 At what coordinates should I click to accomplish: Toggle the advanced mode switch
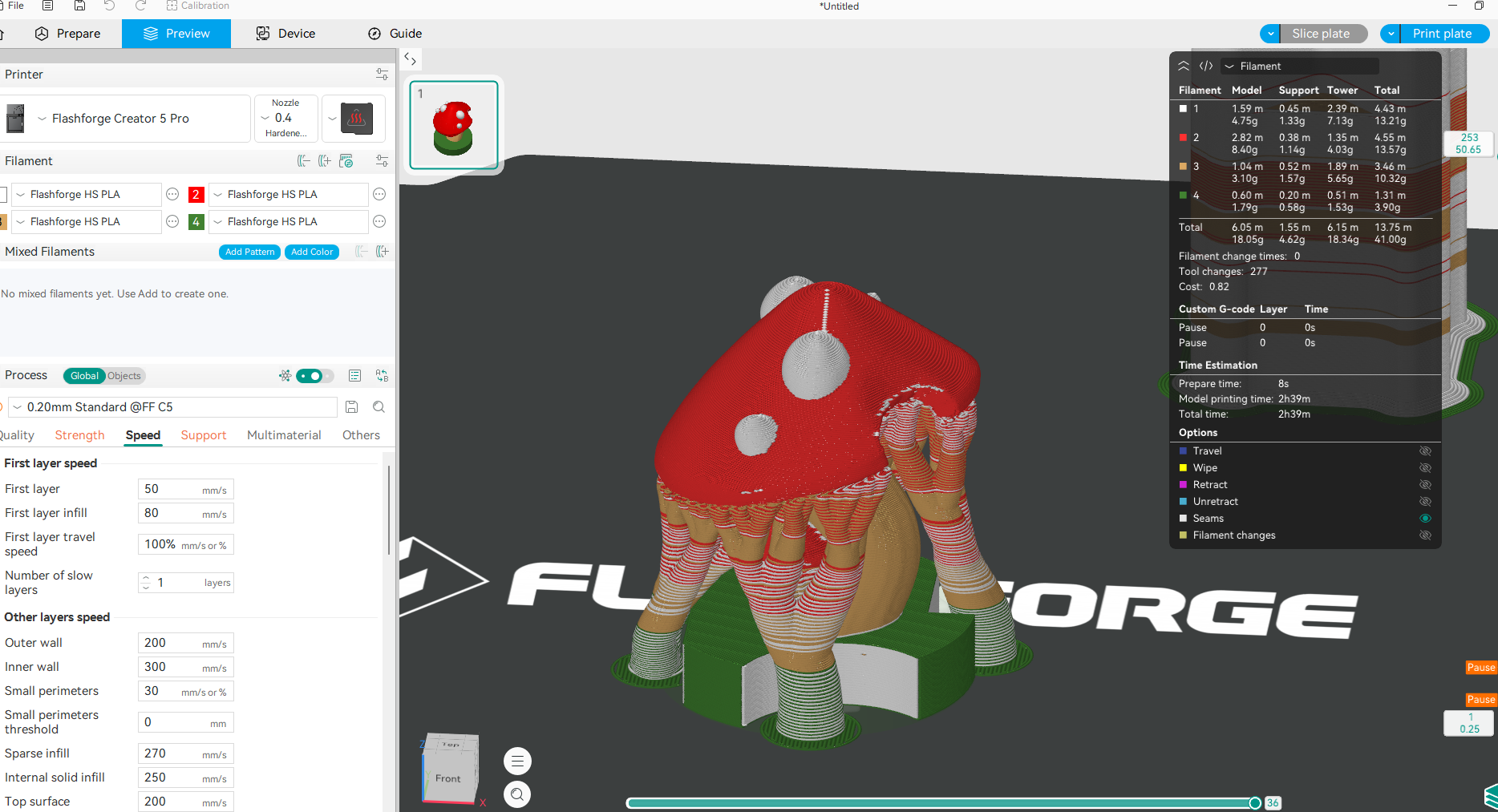tap(314, 376)
